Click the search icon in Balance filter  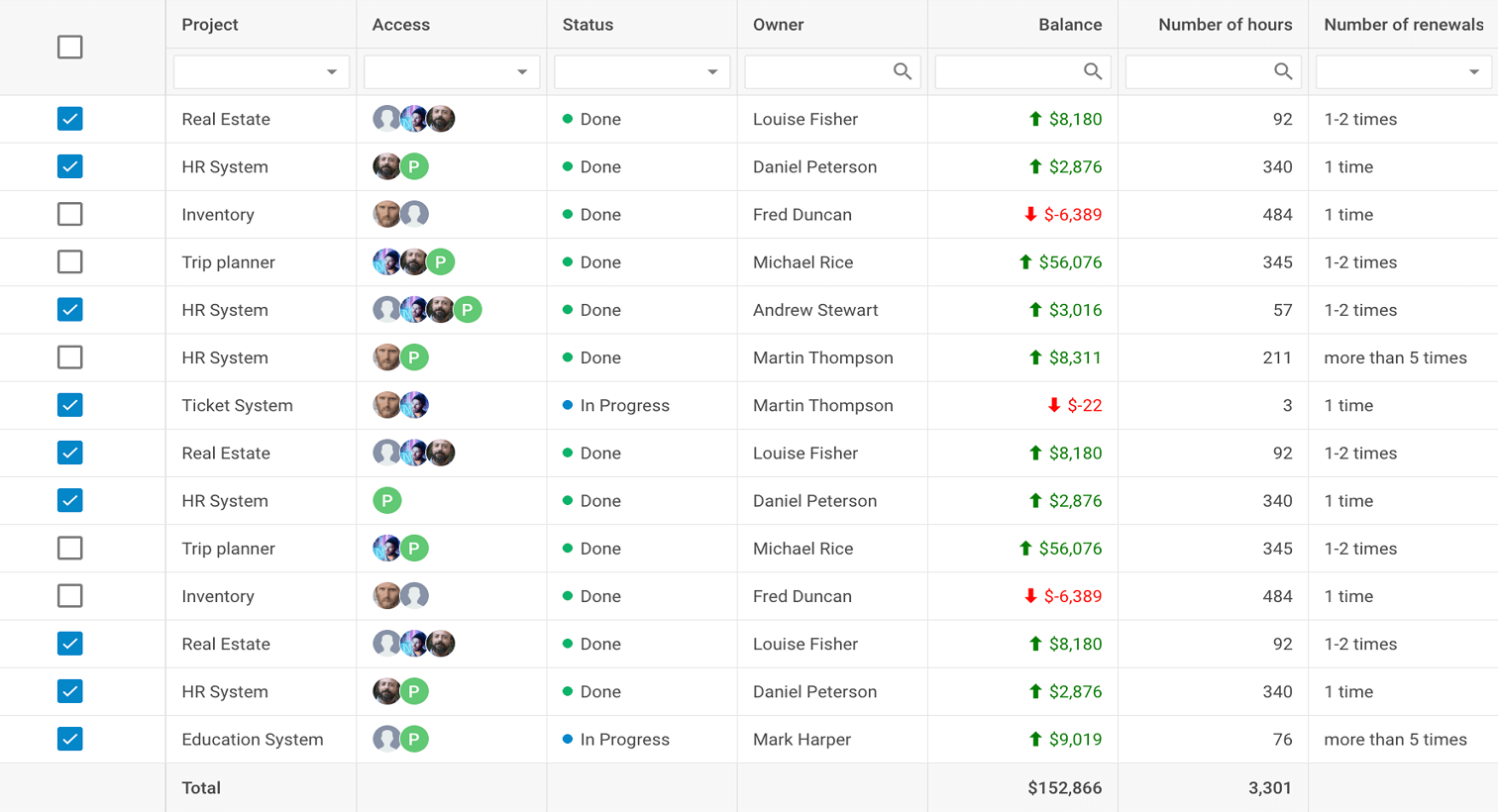coord(1092,71)
